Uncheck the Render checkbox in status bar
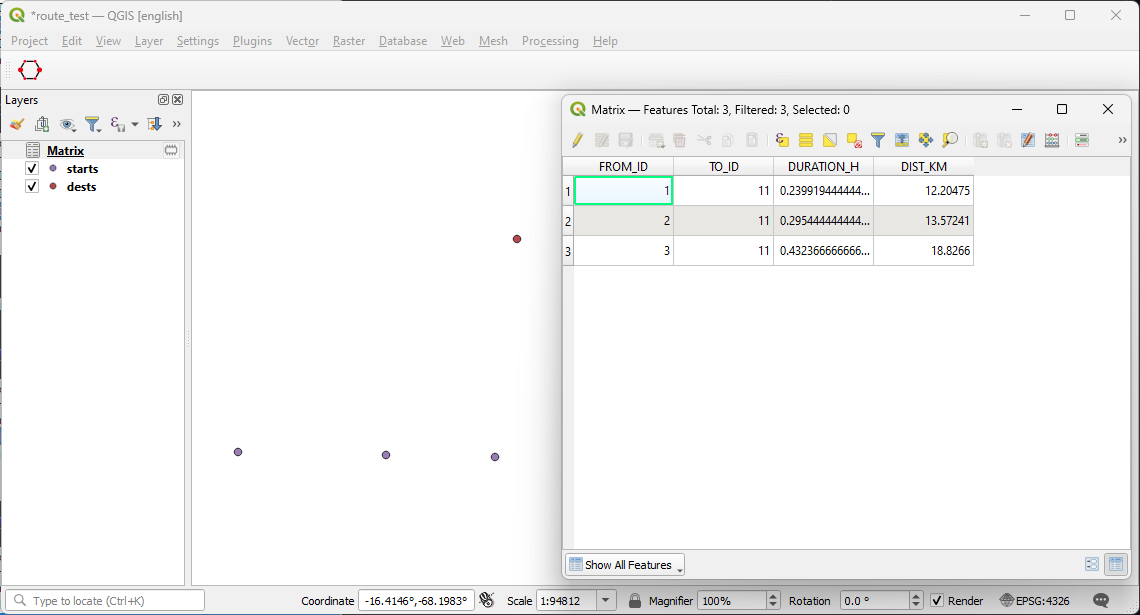This screenshot has width=1140, height=615. tap(937, 600)
